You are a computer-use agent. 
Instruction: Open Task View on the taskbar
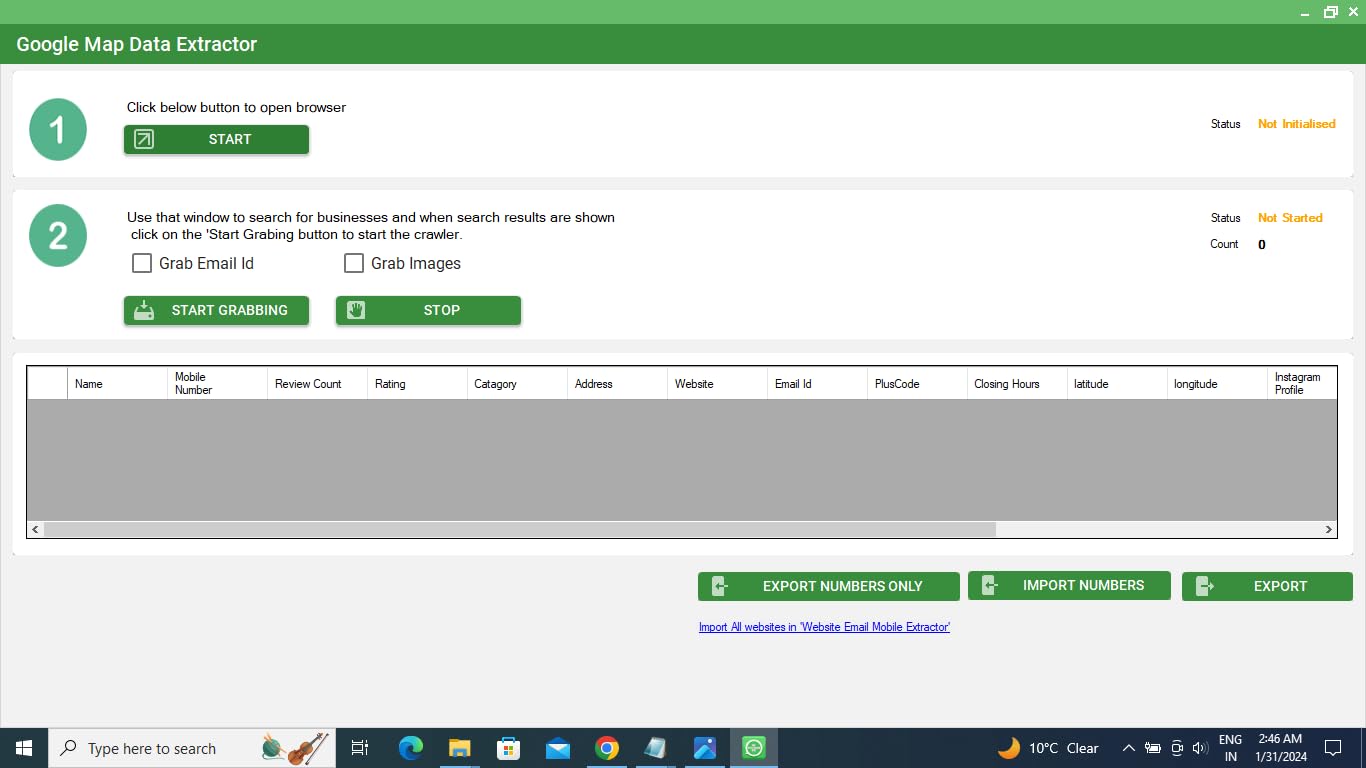click(x=360, y=748)
